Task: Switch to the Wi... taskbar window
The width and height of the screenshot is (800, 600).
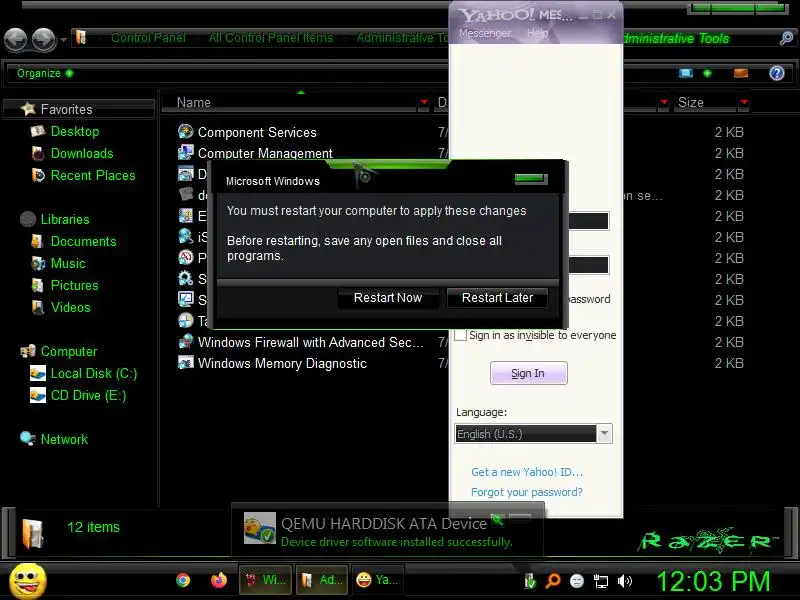Action: click(x=266, y=580)
